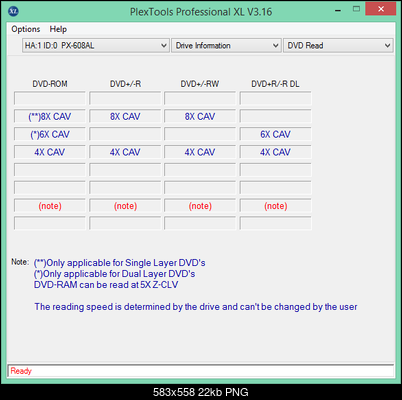Click the red (note) cell under DVD+R/-R DL
This screenshot has width=402, height=400.
[x=275, y=206]
